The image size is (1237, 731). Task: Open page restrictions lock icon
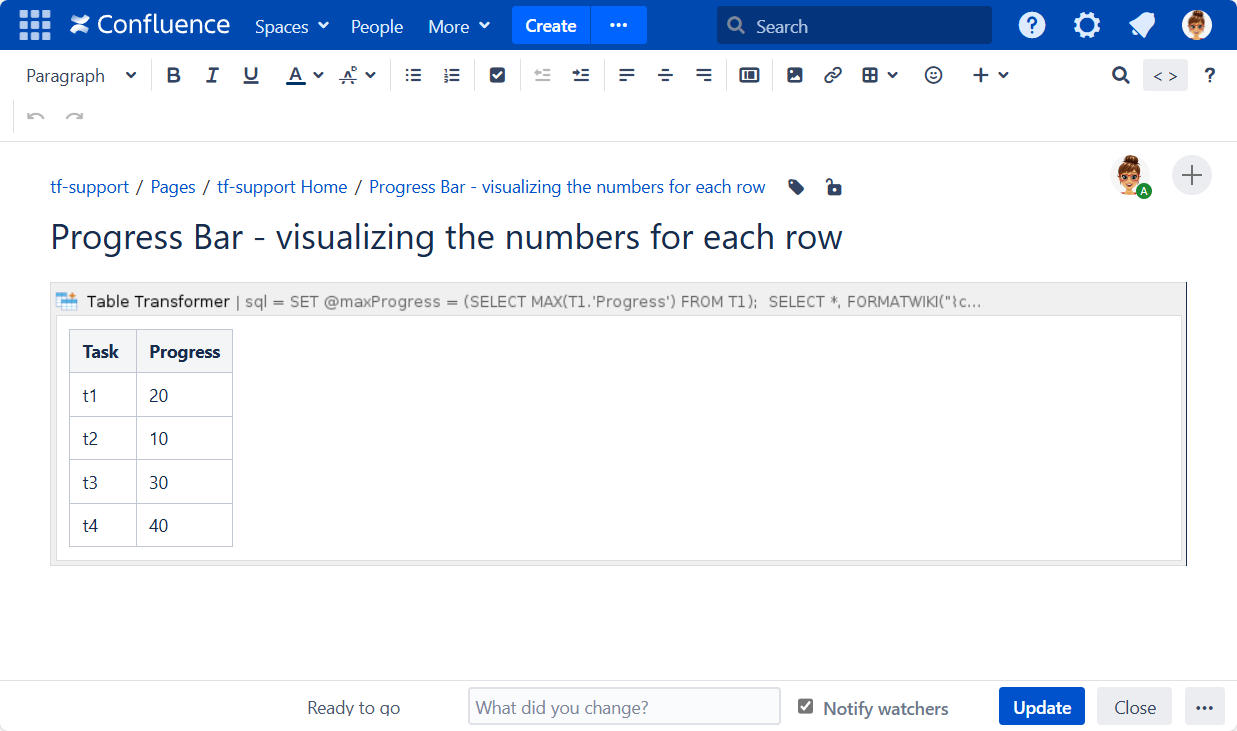(833, 187)
